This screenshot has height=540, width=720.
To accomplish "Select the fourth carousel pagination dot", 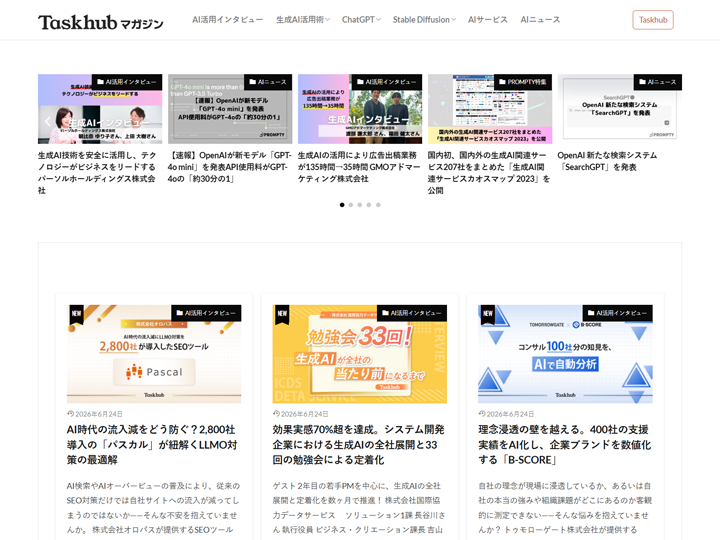I will pyautogui.click(x=369, y=205).
